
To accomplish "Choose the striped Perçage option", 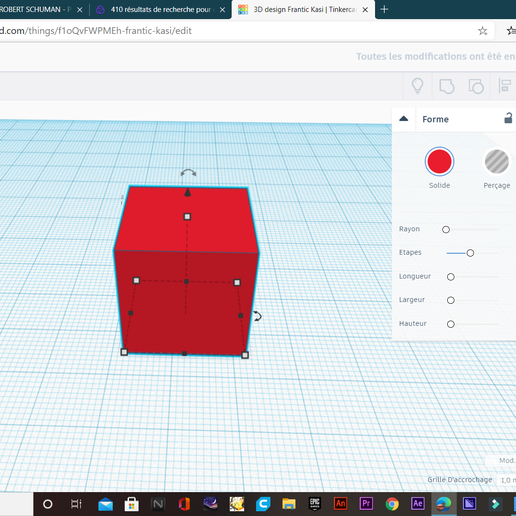I will click(x=497, y=162).
